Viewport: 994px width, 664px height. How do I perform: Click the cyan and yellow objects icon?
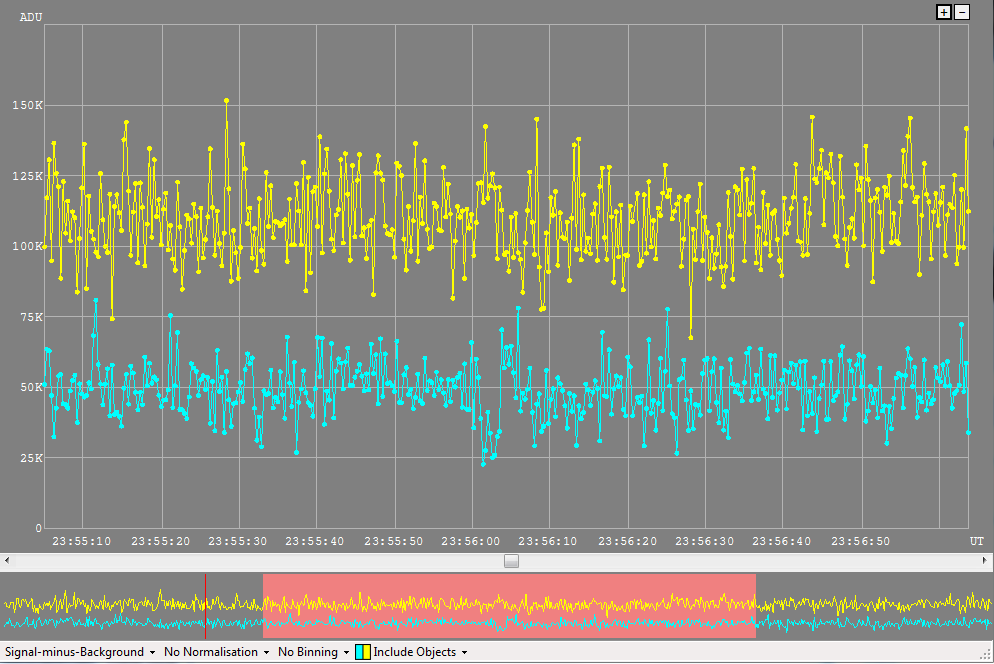[x=362, y=652]
